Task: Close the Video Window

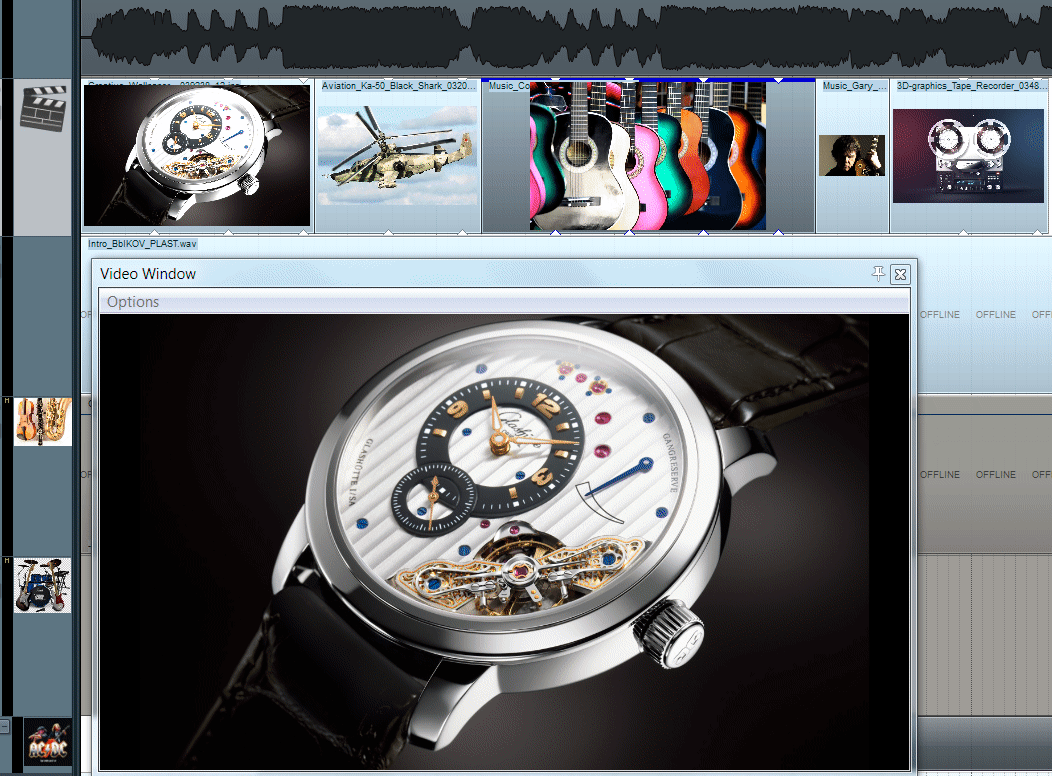Action: [x=900, y=274]
